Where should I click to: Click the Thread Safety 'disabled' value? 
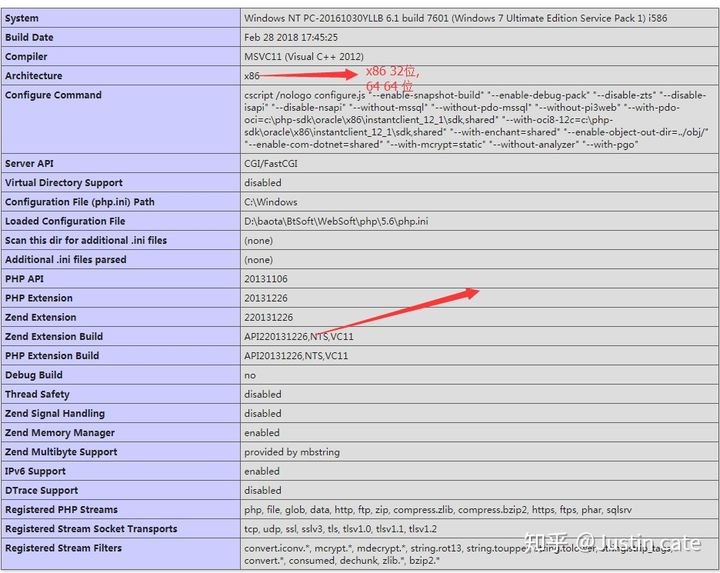tap(263, 394)
